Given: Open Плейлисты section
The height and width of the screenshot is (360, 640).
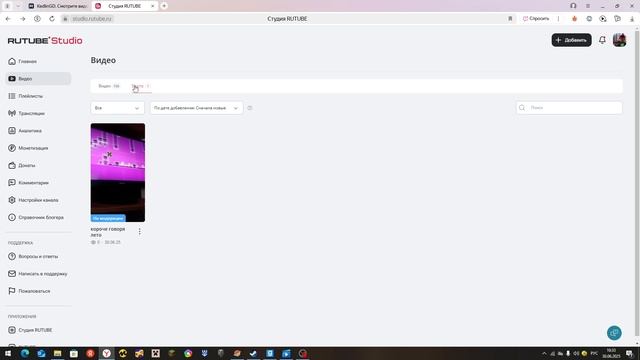Looking at the screenshot, I should tap(25, 96).
